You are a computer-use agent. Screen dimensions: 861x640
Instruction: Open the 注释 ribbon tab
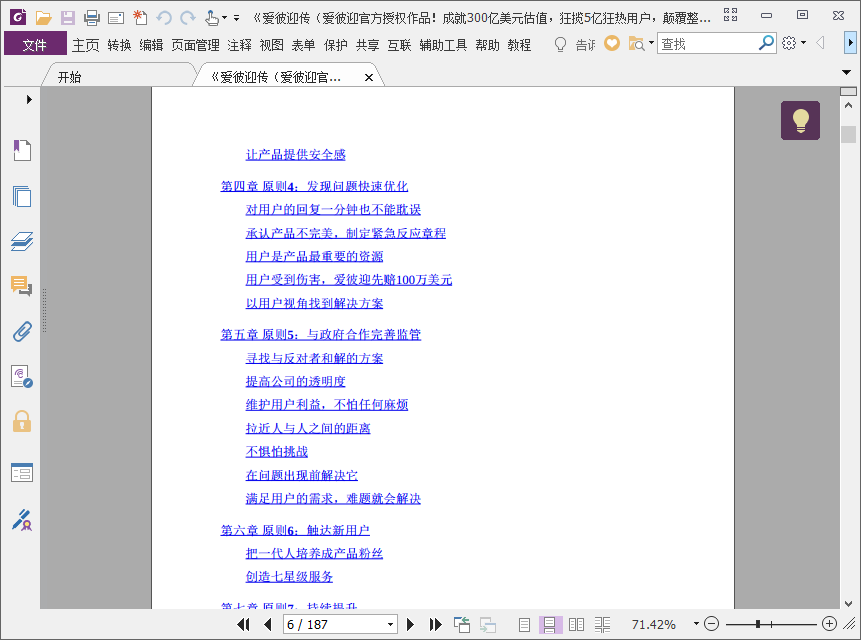pyautogui.click(x=239, y=44)
